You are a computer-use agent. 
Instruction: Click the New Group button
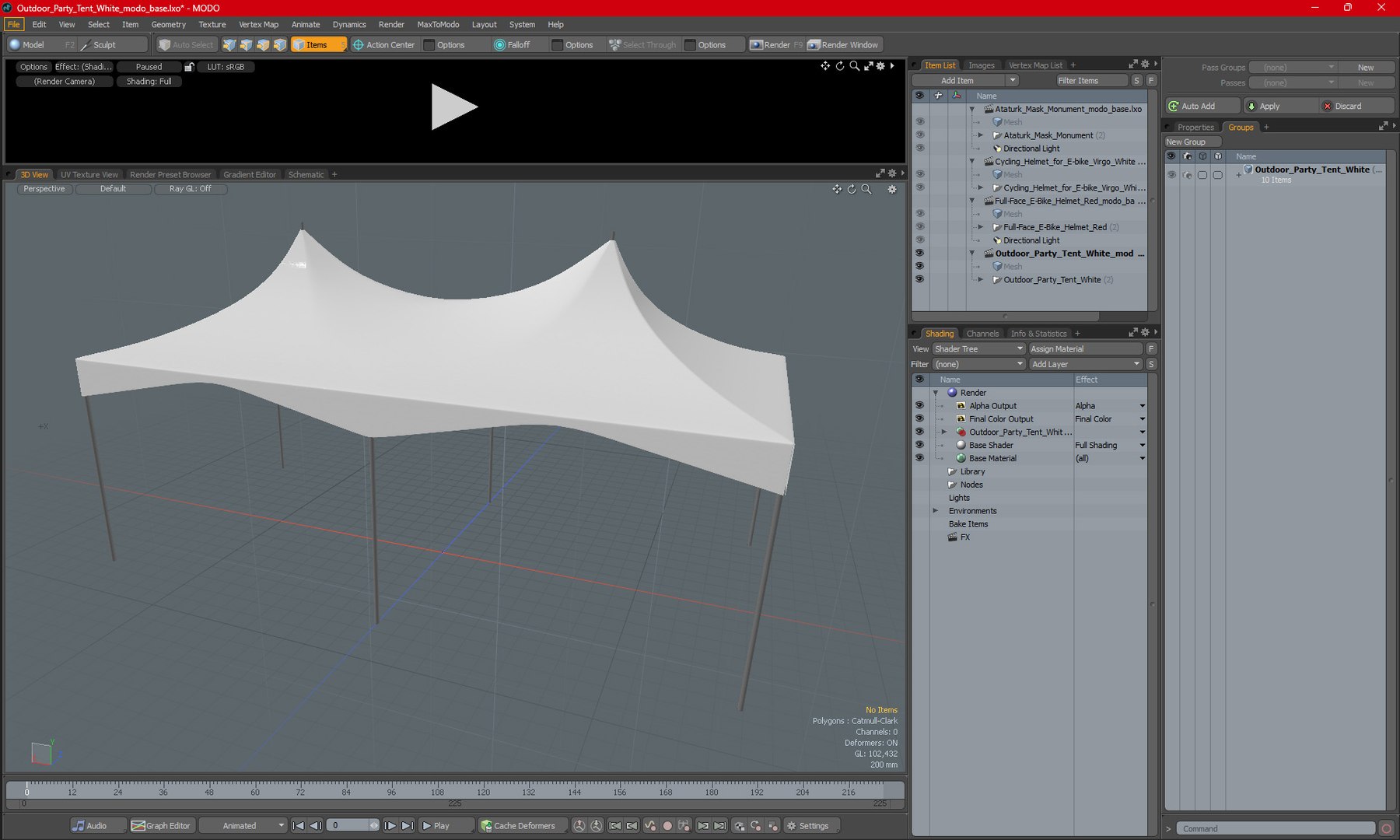coord(1192,142)
